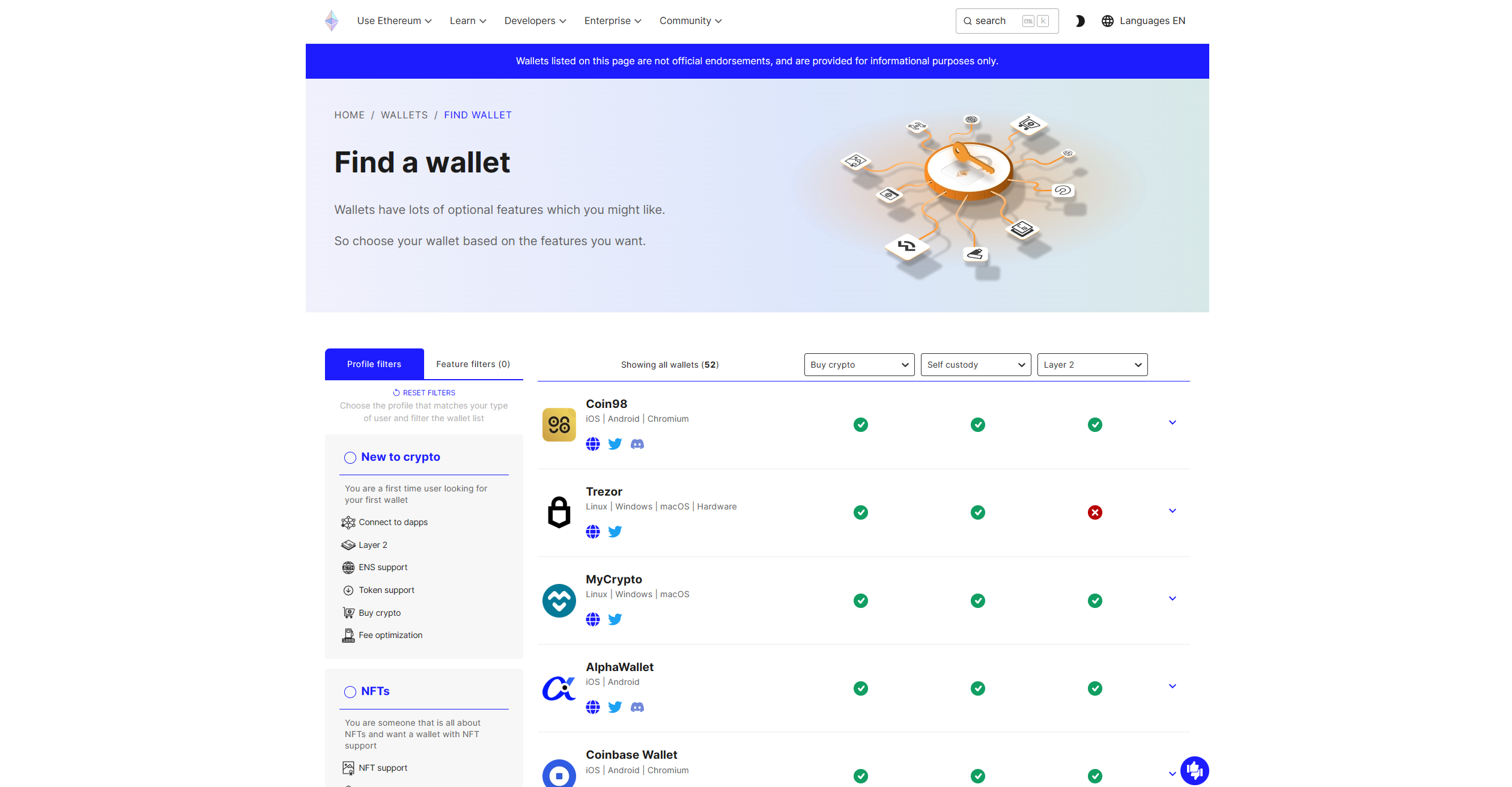This screenshot has width=1512, height=787.
Task: Go to Wallets breadcrumb link
Action: coord(404,115)
